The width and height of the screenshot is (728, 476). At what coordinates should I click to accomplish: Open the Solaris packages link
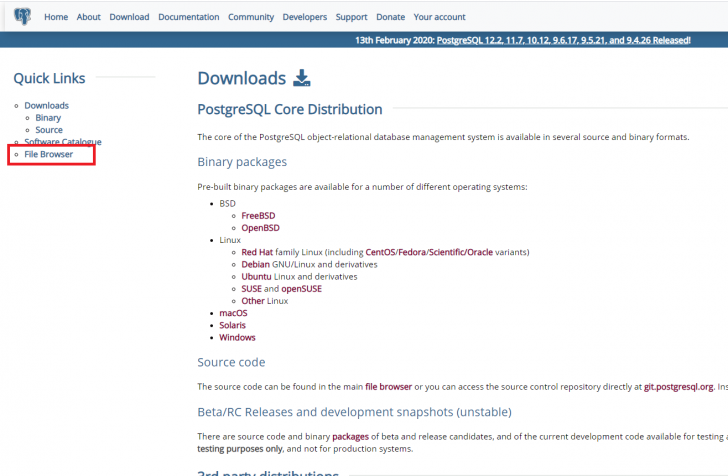click(x=232, y=325)
